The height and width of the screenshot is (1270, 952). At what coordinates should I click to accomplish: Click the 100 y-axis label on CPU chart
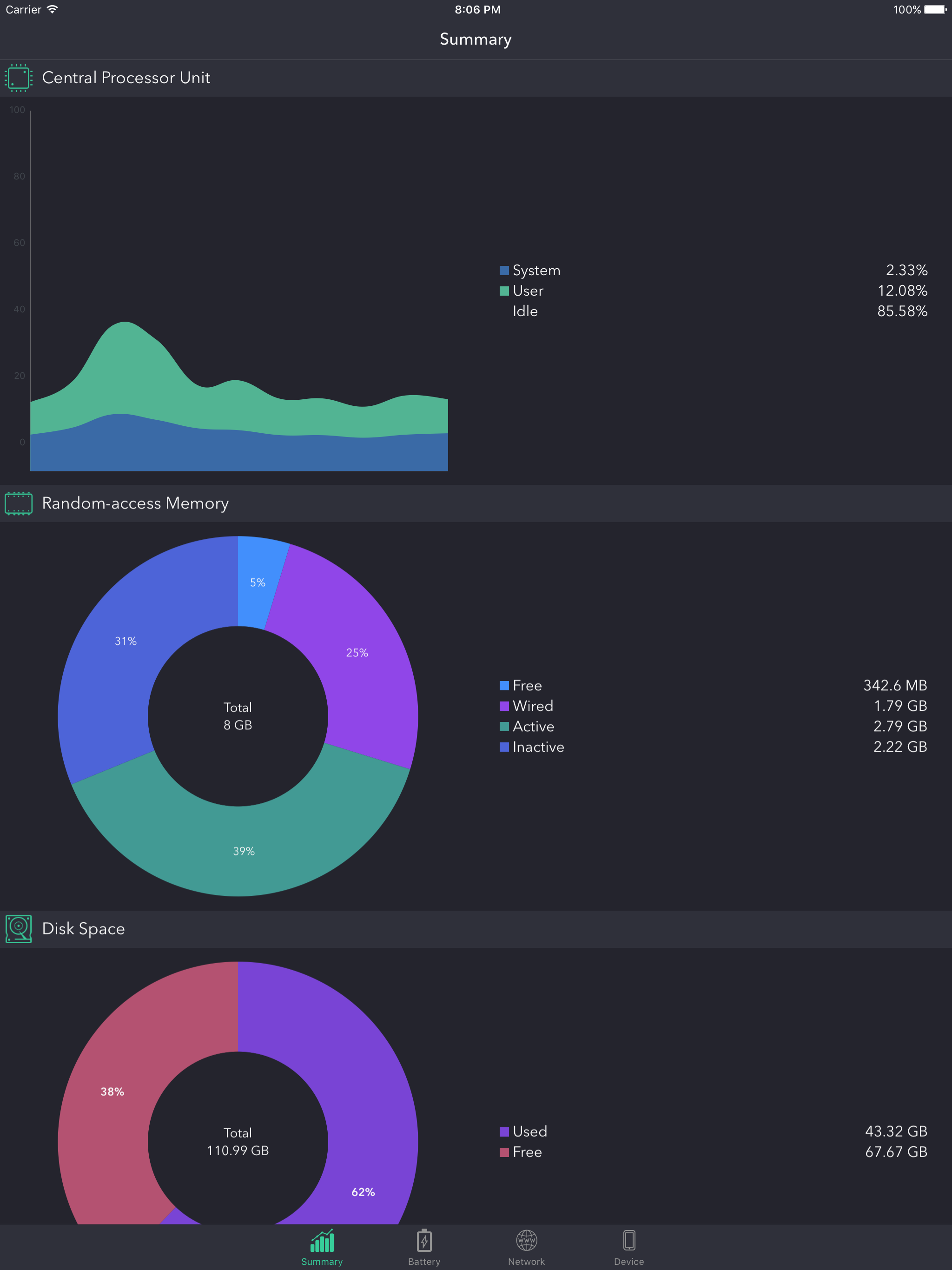pos(17,110)
